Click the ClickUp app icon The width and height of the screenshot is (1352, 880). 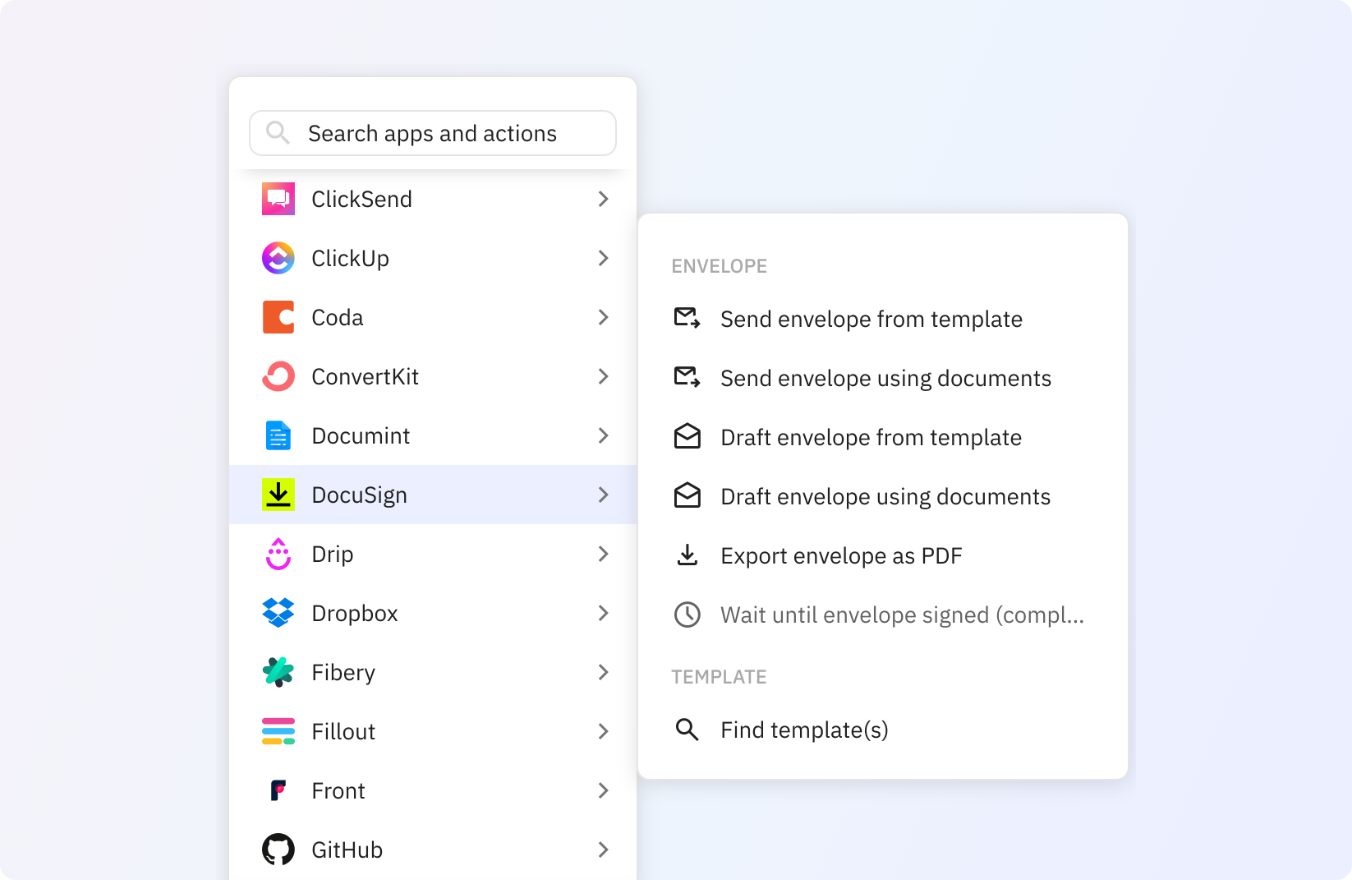pyautogui.click(x=278, y=258)
